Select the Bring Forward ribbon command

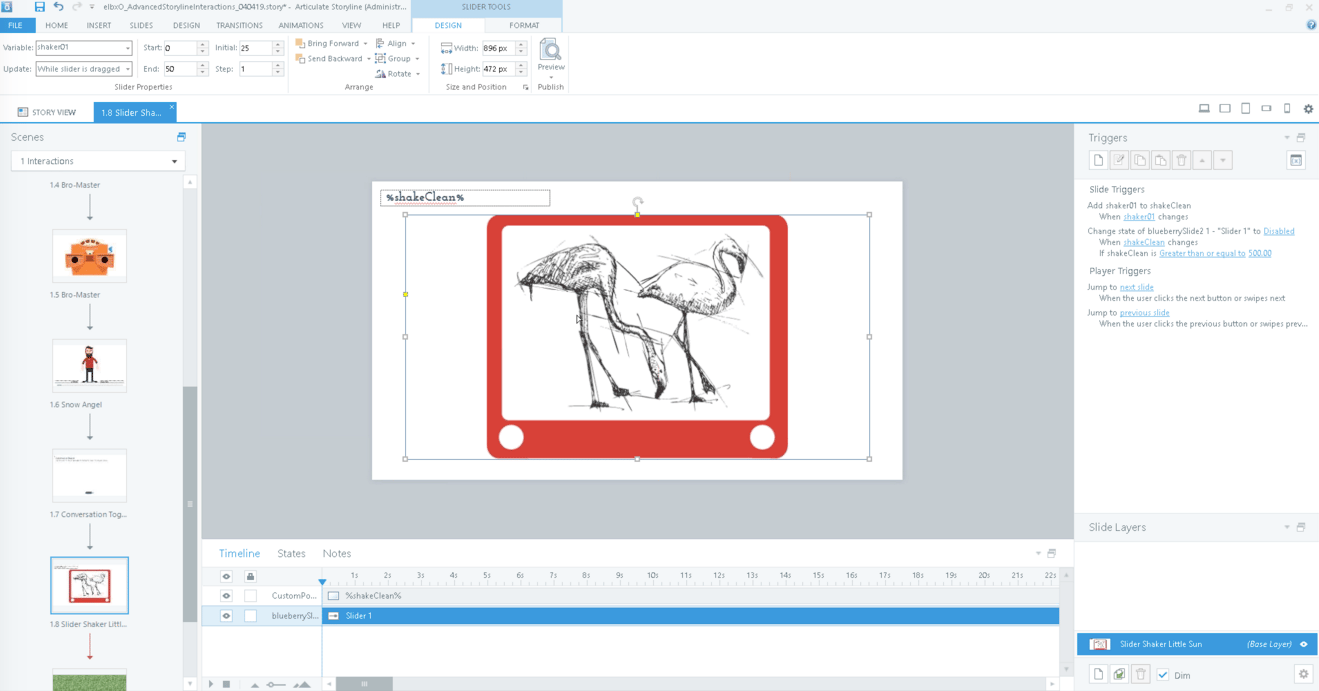pos(330,43)
